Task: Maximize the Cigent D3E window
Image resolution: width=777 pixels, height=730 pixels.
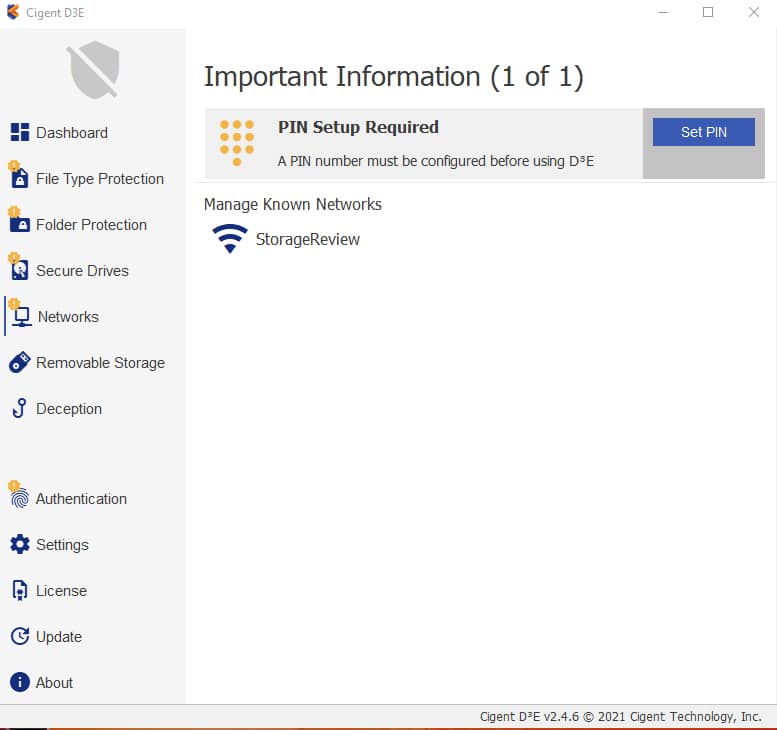Action: pos(708,12)
